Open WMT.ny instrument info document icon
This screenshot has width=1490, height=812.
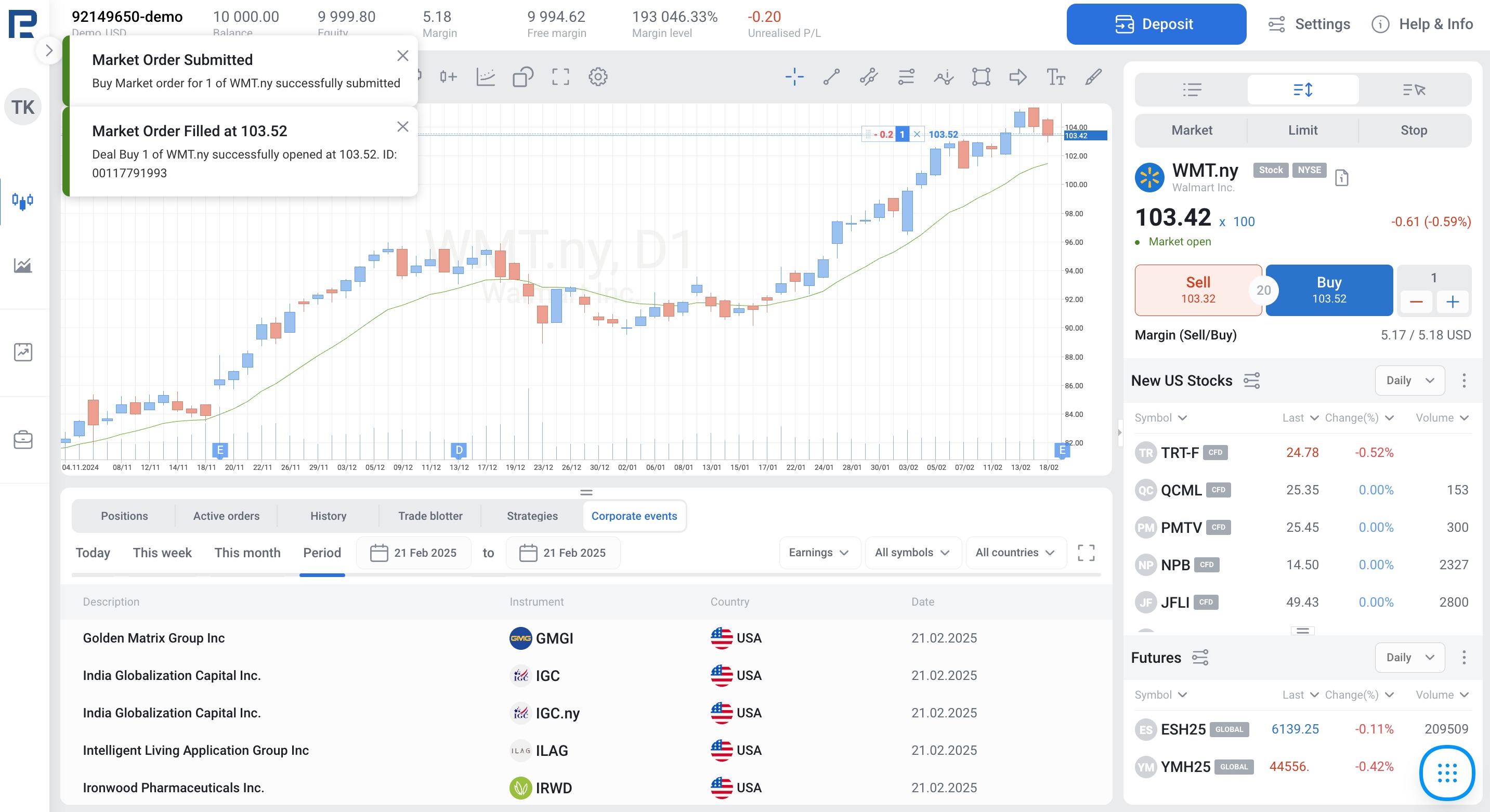(1341, 178)
